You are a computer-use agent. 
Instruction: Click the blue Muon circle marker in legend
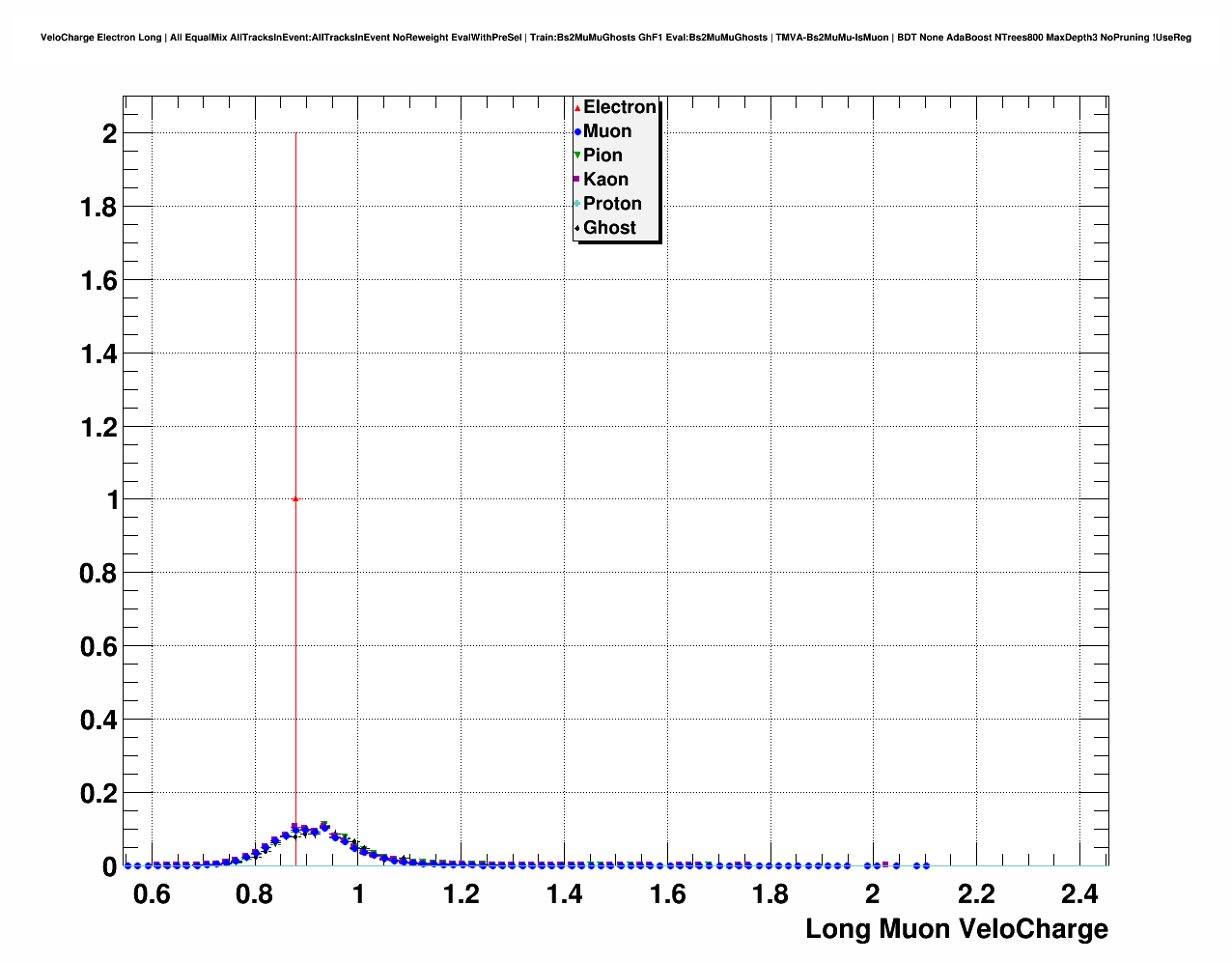point(577,131)
